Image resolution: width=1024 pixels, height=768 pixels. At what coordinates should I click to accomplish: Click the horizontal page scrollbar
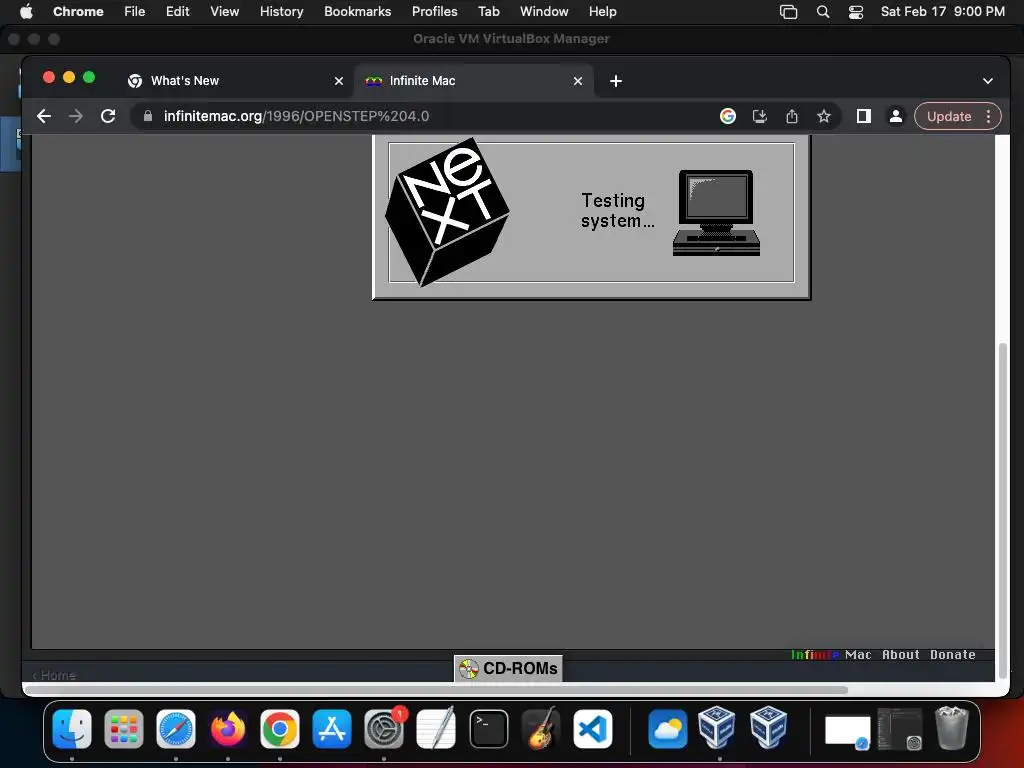click(438, 690)
